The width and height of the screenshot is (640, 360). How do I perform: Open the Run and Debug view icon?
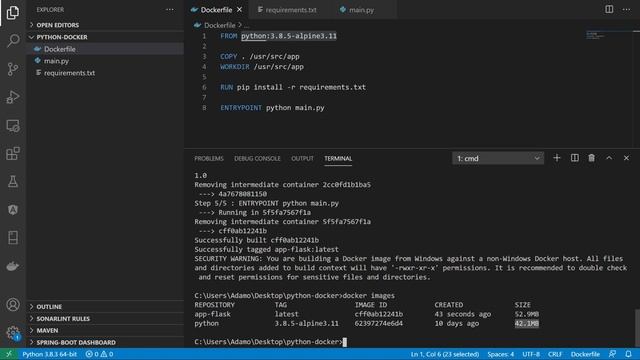click(x=13, y=97)
